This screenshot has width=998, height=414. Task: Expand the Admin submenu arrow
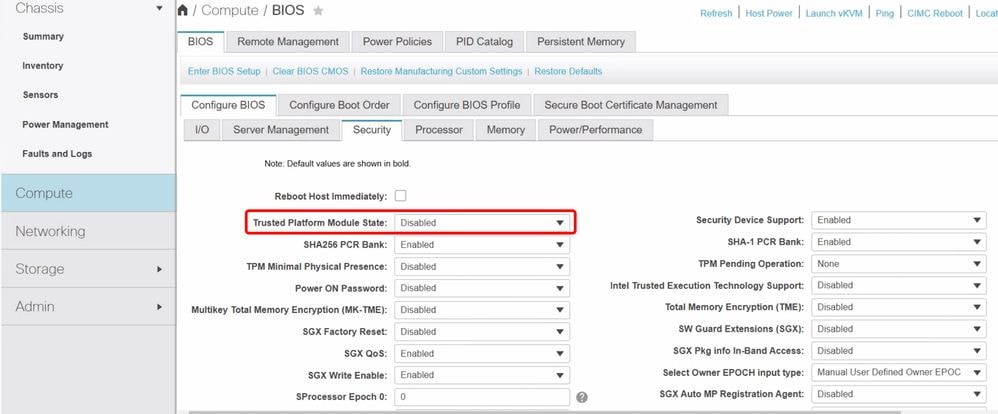pos(159,307)
